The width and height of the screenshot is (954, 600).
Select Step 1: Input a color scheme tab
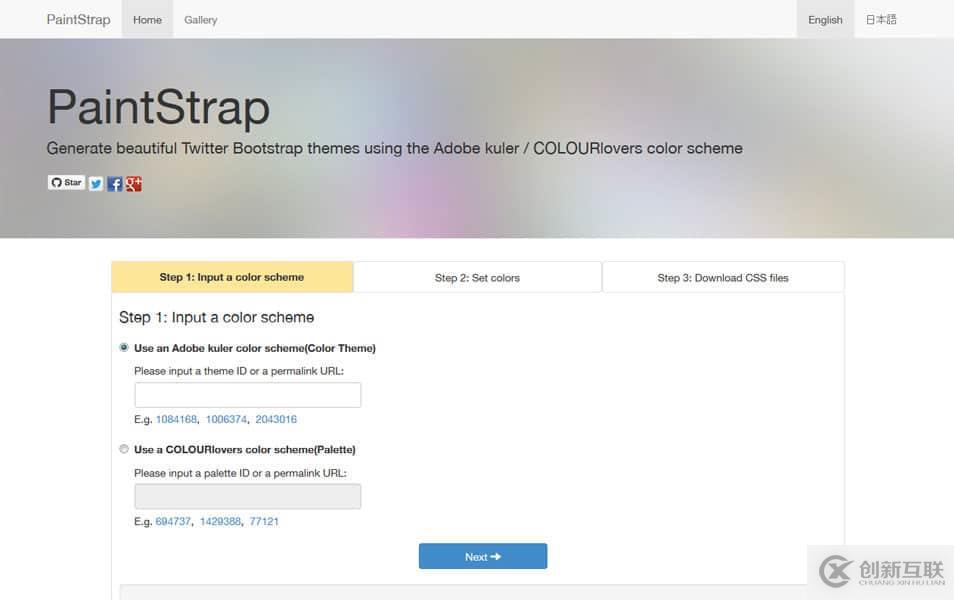click(x=232, y=277)
